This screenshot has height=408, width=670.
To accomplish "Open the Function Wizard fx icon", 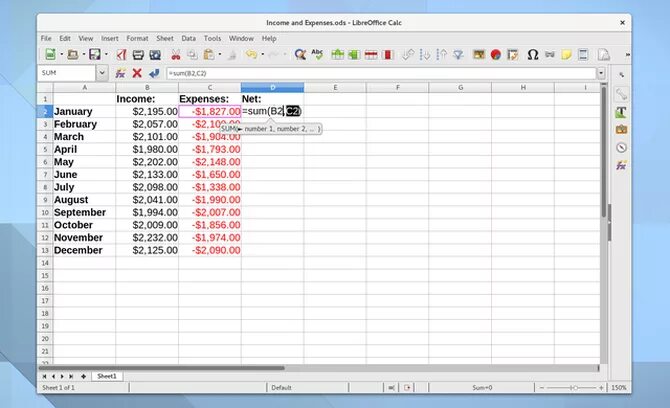I will [120, 73].
